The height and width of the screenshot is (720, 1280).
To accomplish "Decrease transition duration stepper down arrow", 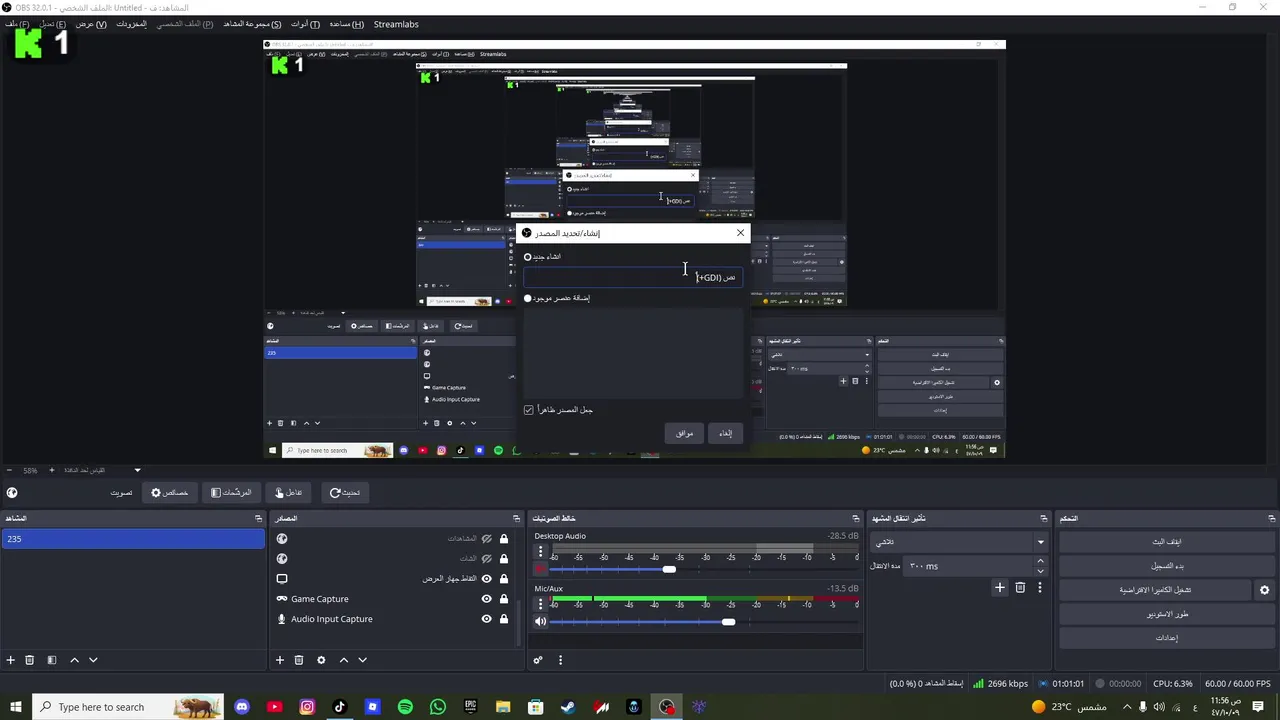I will [x=1040, y=571].
